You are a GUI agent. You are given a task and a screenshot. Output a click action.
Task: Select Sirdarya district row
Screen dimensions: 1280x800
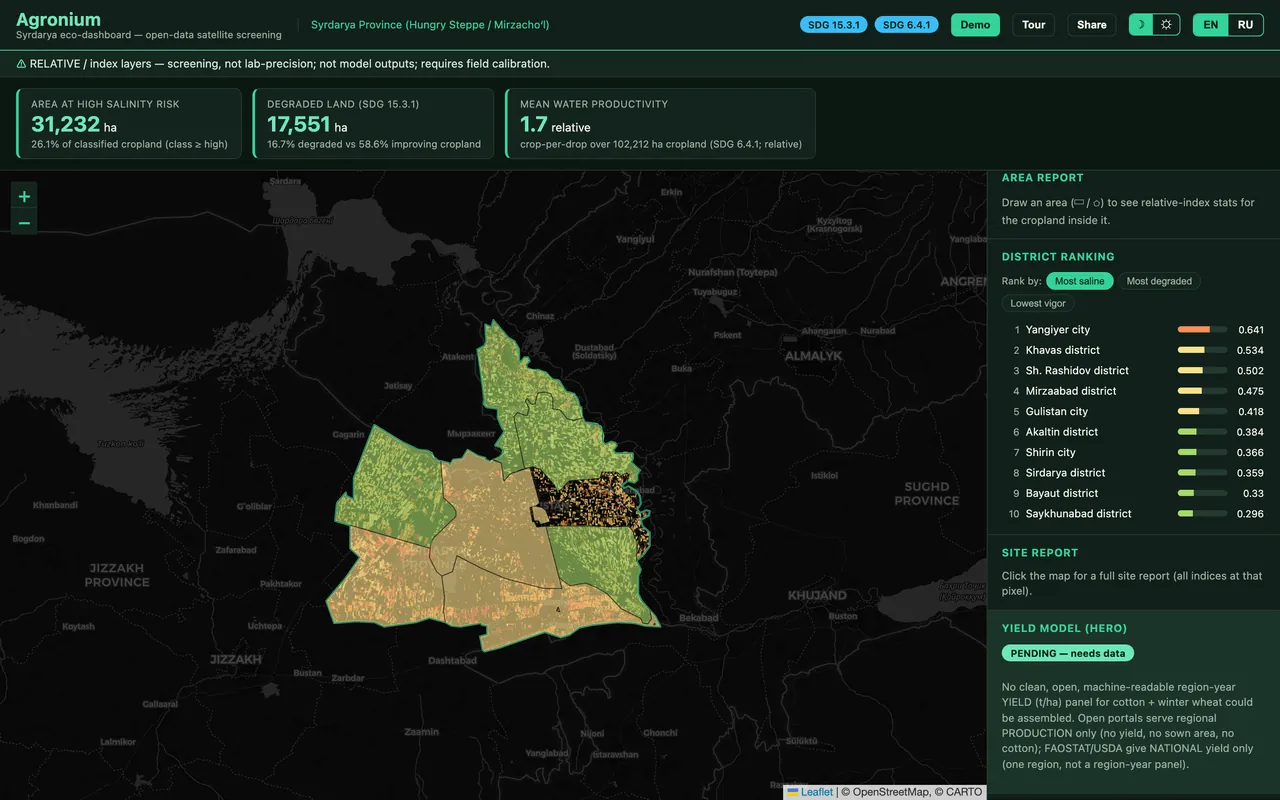tap(1134, 473)
